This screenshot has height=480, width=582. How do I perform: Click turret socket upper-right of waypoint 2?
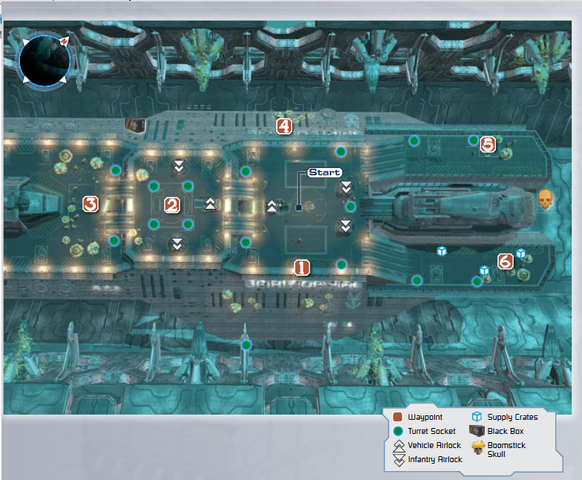(188, 186)
